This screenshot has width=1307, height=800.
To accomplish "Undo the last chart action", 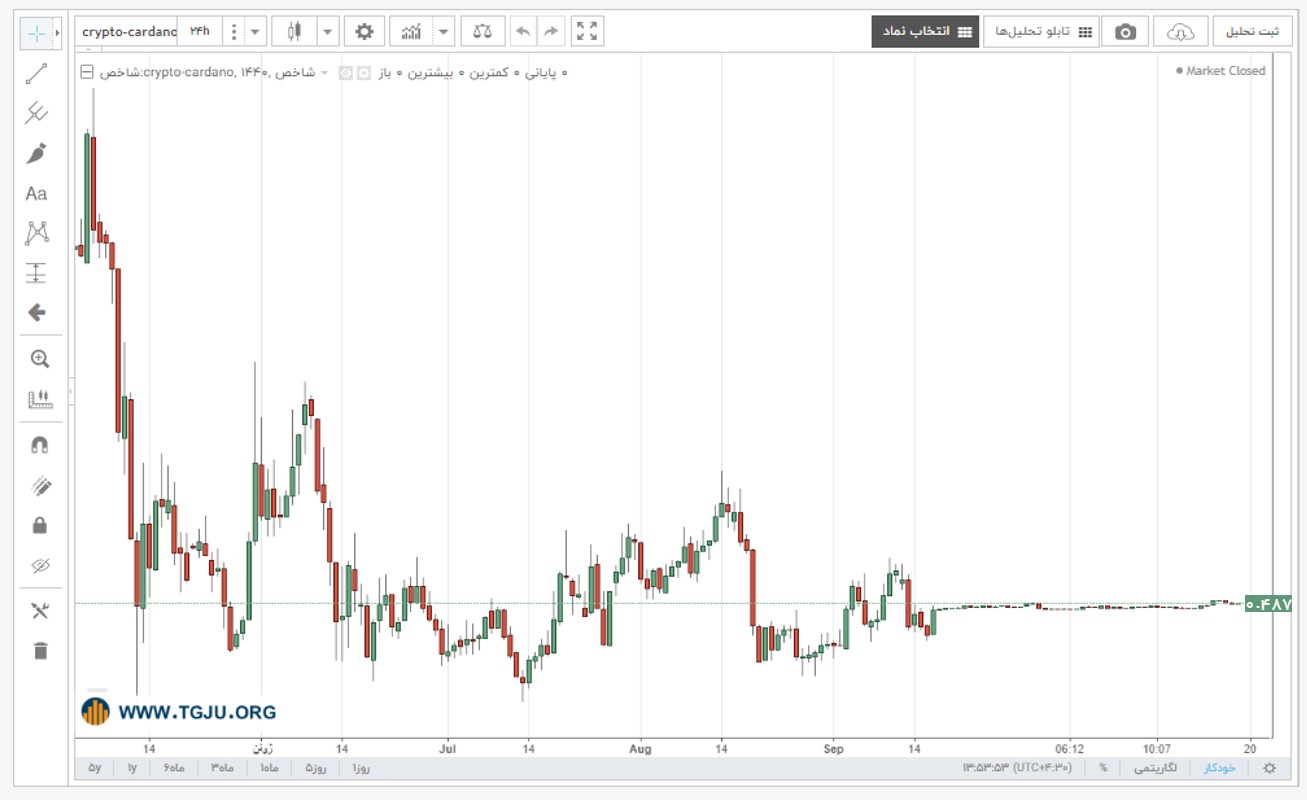I will coord(522,32).
